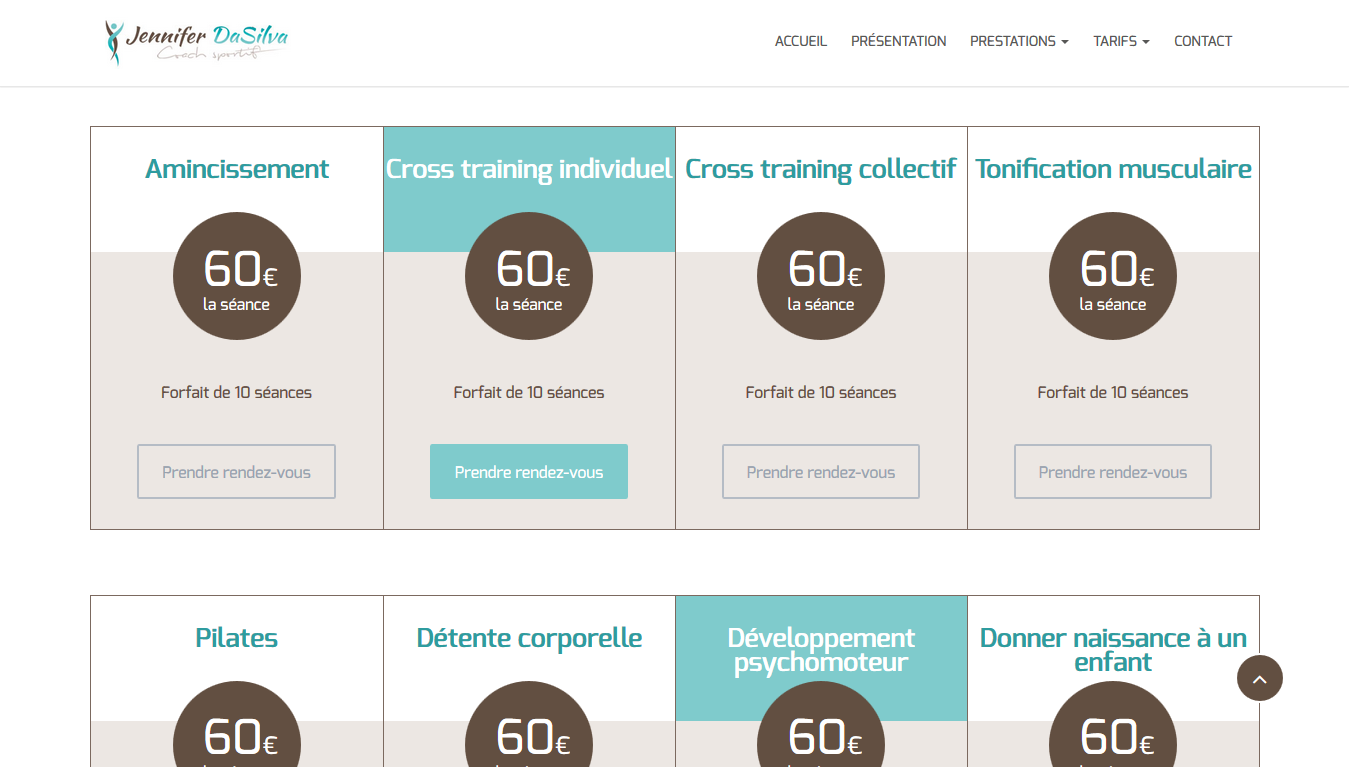Open the Contact page link
Screen dimensions: 1349x767
tap(1202, 41)
